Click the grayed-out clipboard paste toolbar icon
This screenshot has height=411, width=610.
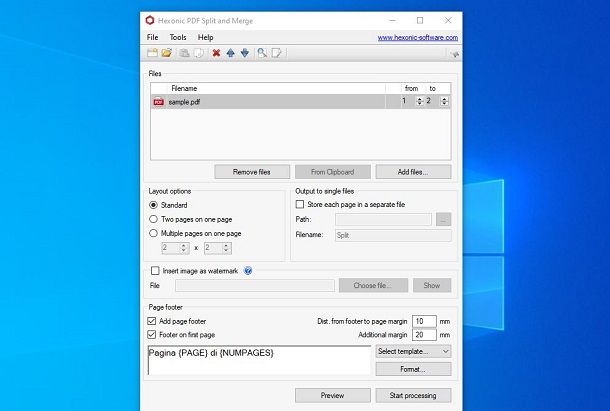184,53
